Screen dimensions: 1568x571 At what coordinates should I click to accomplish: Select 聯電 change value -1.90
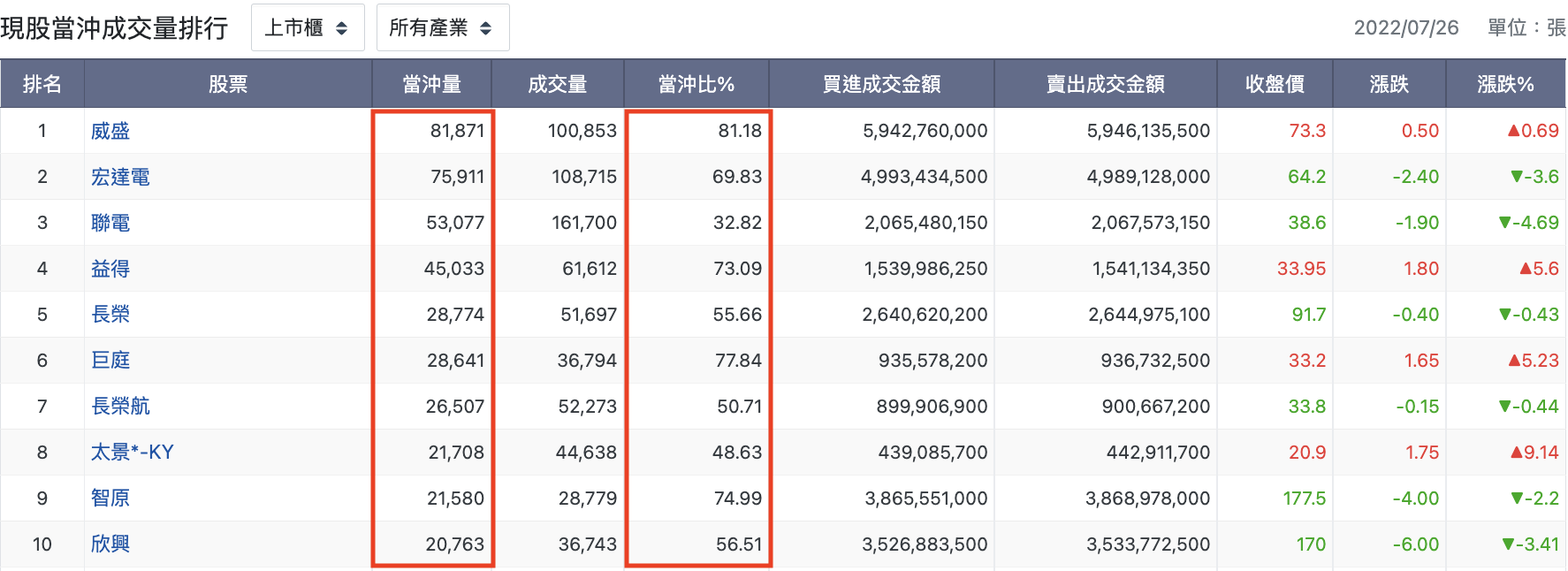[1417, 223]
